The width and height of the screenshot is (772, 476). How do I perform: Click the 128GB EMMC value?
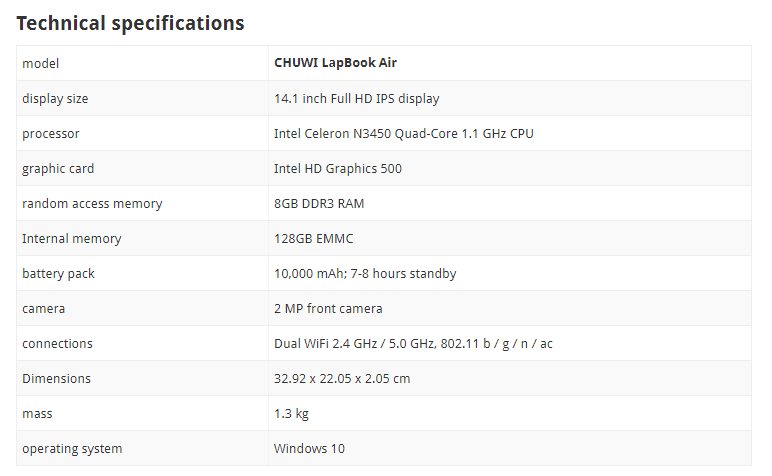pos(314,239)
